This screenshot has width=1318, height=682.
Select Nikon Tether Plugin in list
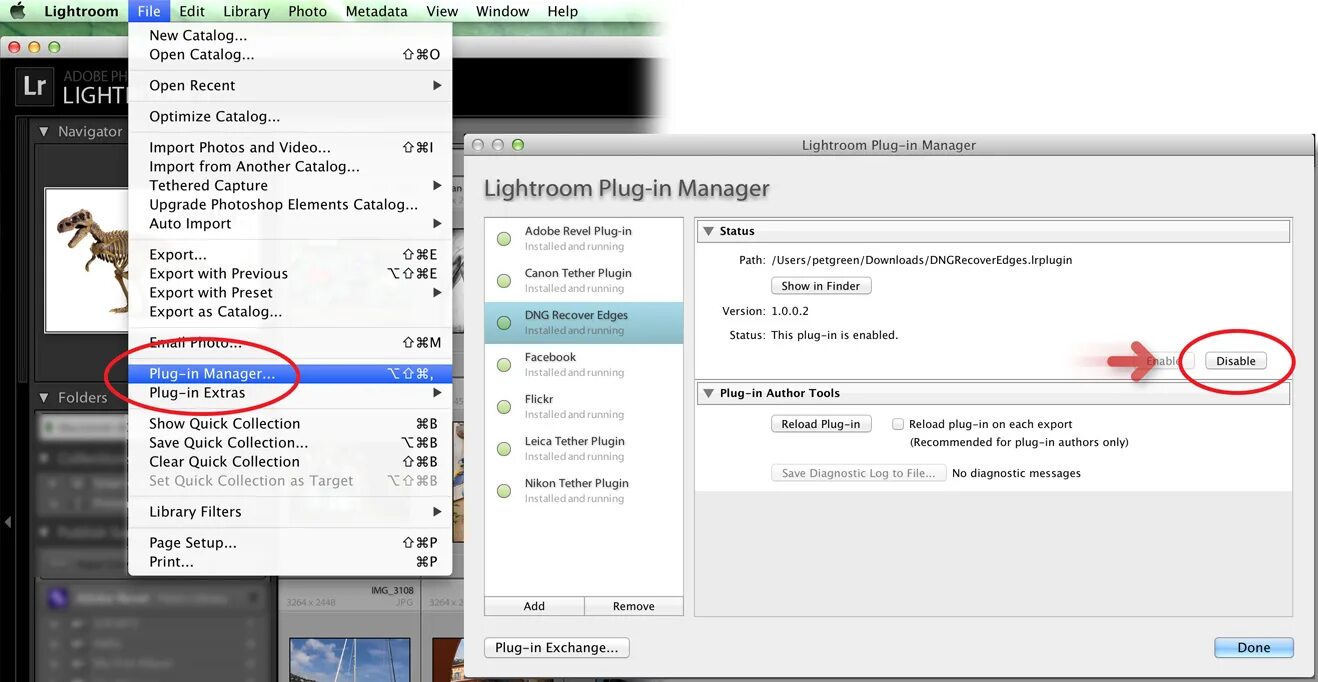click(584, 491)
